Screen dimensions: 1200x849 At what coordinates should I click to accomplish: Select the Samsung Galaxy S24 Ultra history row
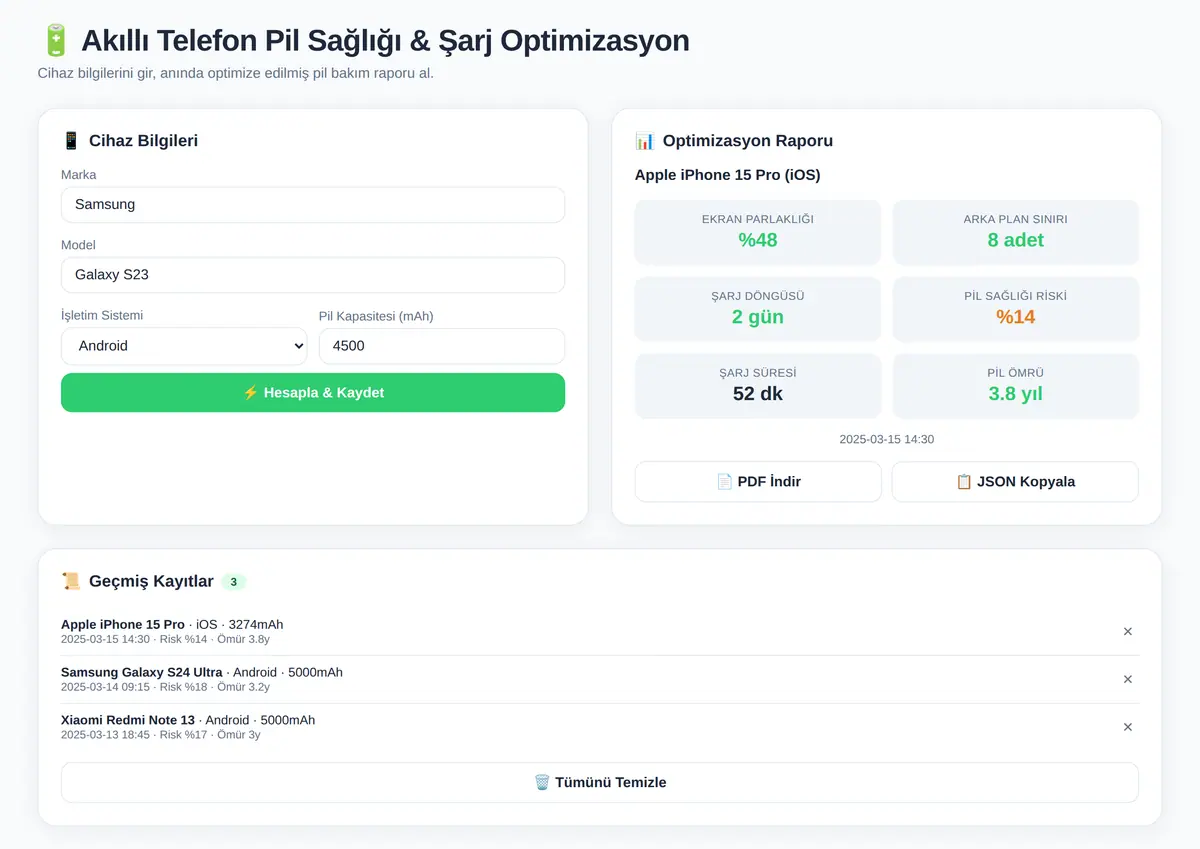(x=600, y=680)
